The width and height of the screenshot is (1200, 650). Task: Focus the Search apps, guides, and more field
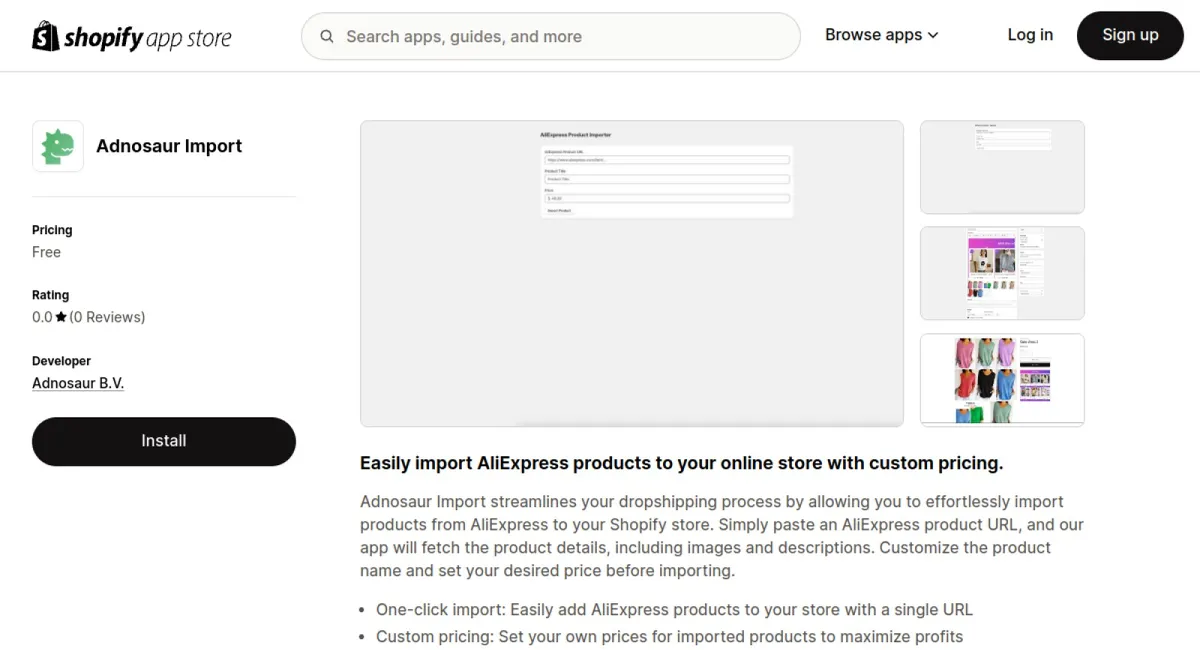pyautogui.click(x=551, y=37)
